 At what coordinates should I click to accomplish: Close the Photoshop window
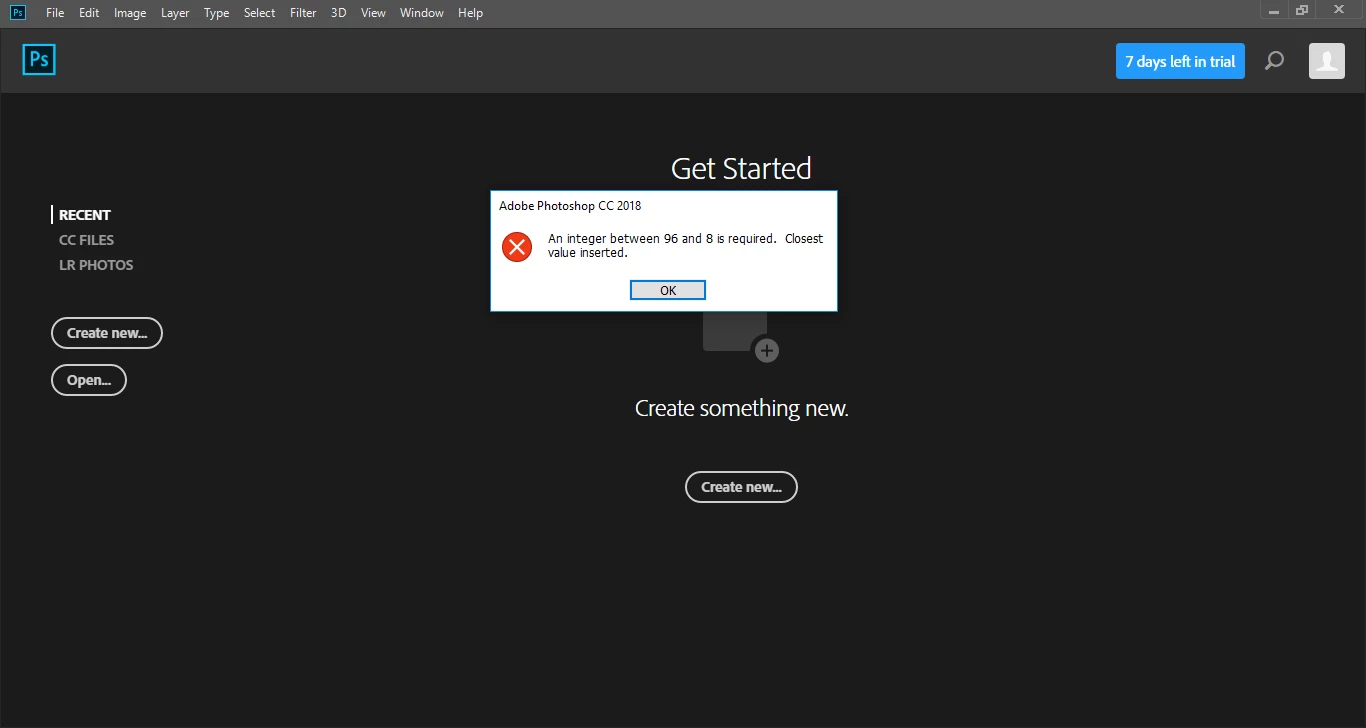pyautogui.click(x=1341, y=9)
